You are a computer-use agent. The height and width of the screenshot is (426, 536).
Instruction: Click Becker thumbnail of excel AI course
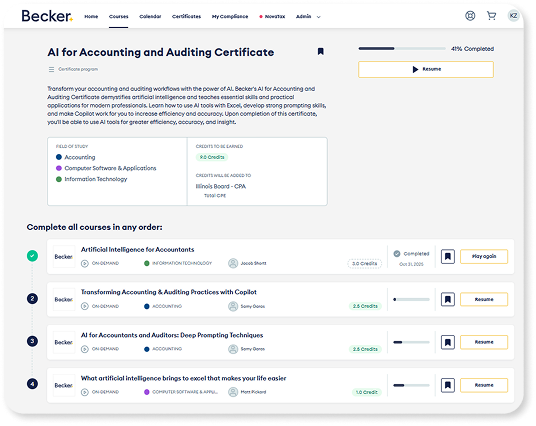[64, 385]
